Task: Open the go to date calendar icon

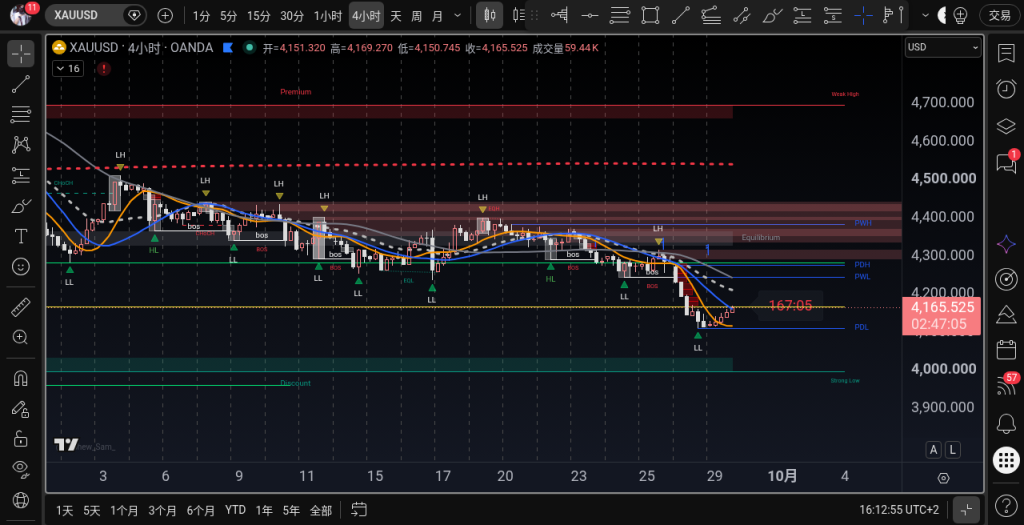Action: (x=359, y=509)
